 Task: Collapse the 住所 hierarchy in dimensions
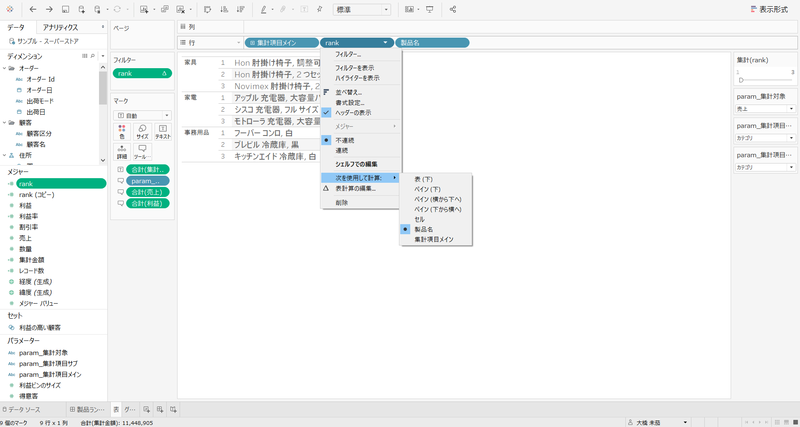[5, 155]
